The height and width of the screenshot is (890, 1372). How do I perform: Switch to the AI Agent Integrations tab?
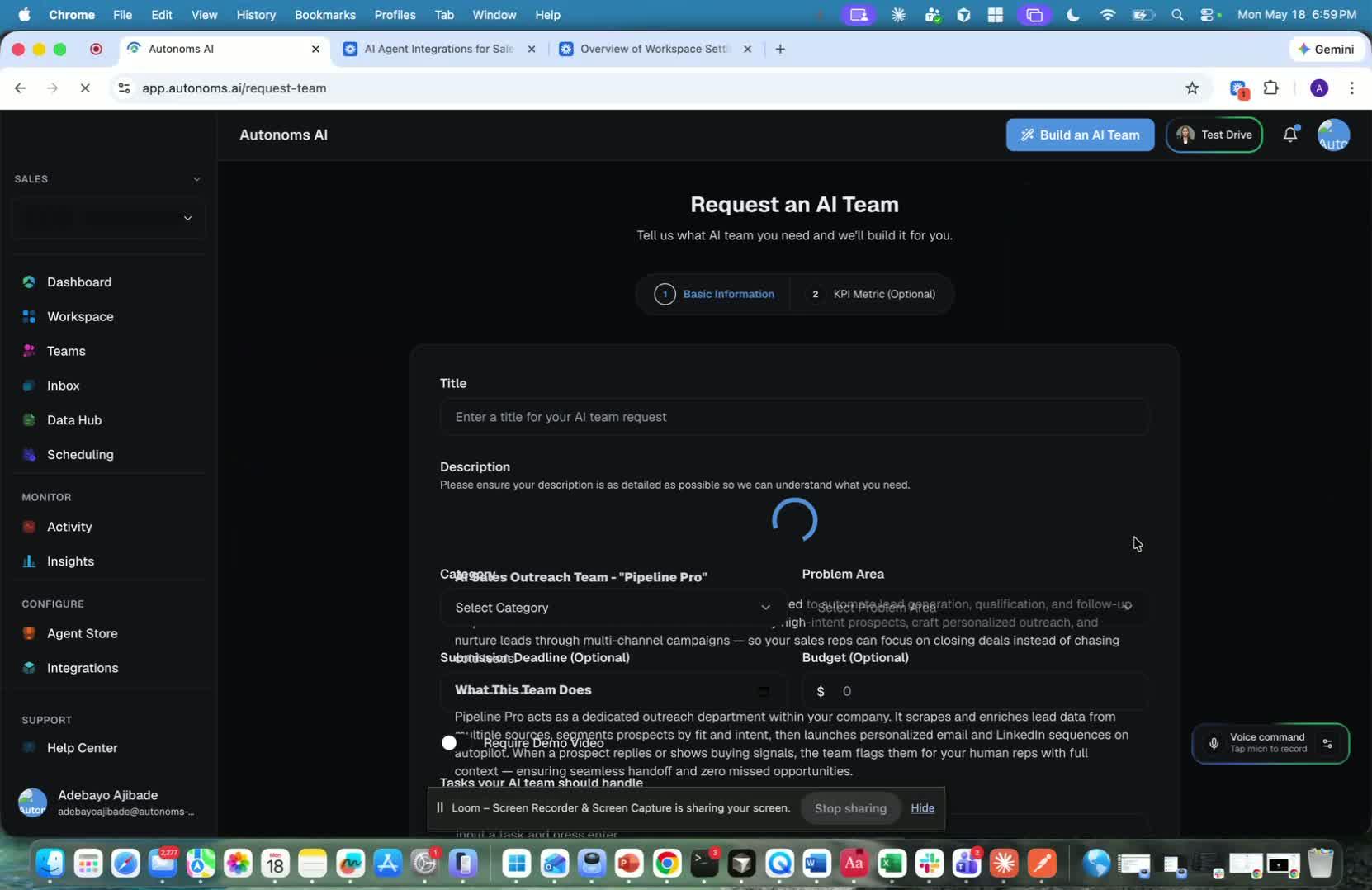(438, 49)
